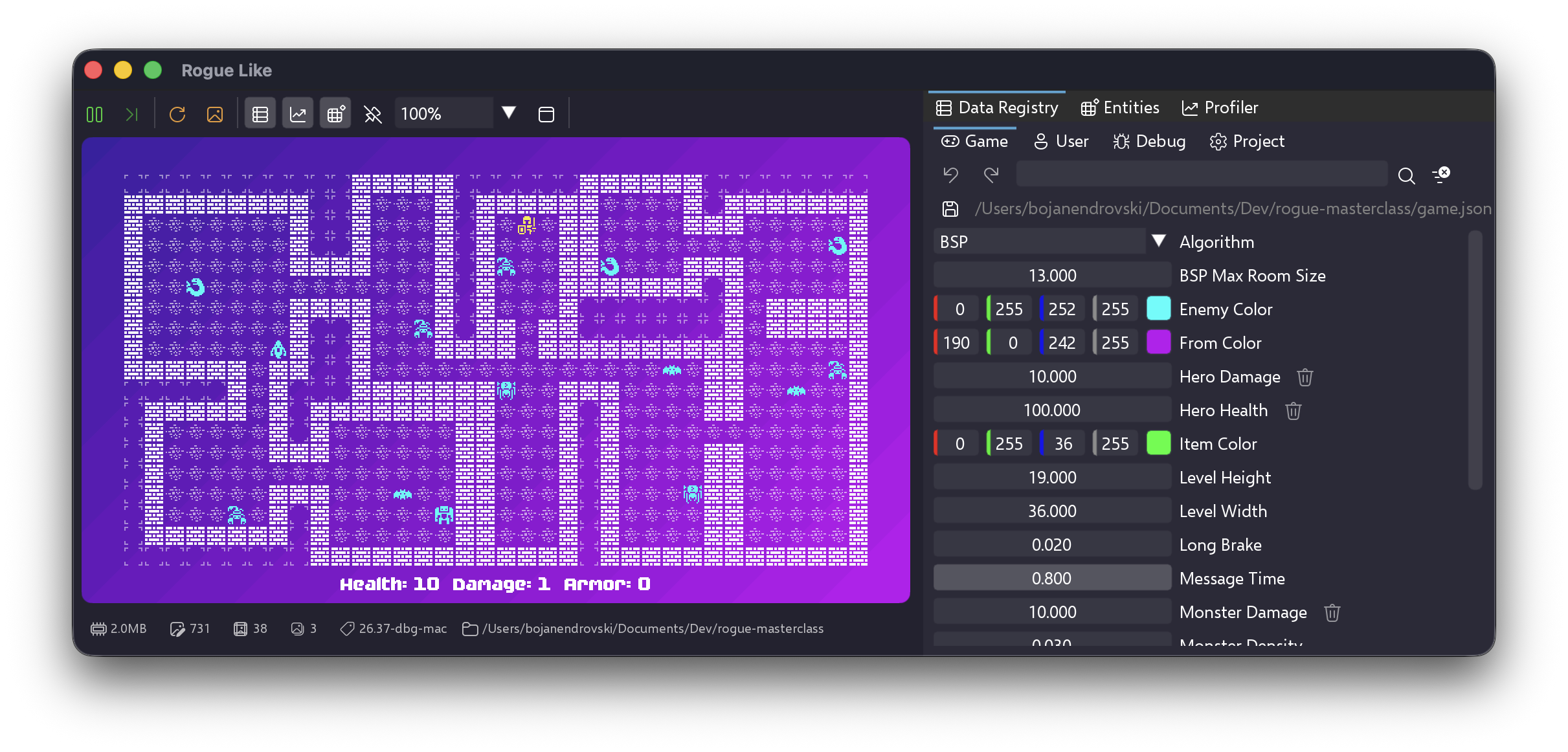Delete the Monster Damage entry
1568x752 pixels.
(x=1332, y=613)
